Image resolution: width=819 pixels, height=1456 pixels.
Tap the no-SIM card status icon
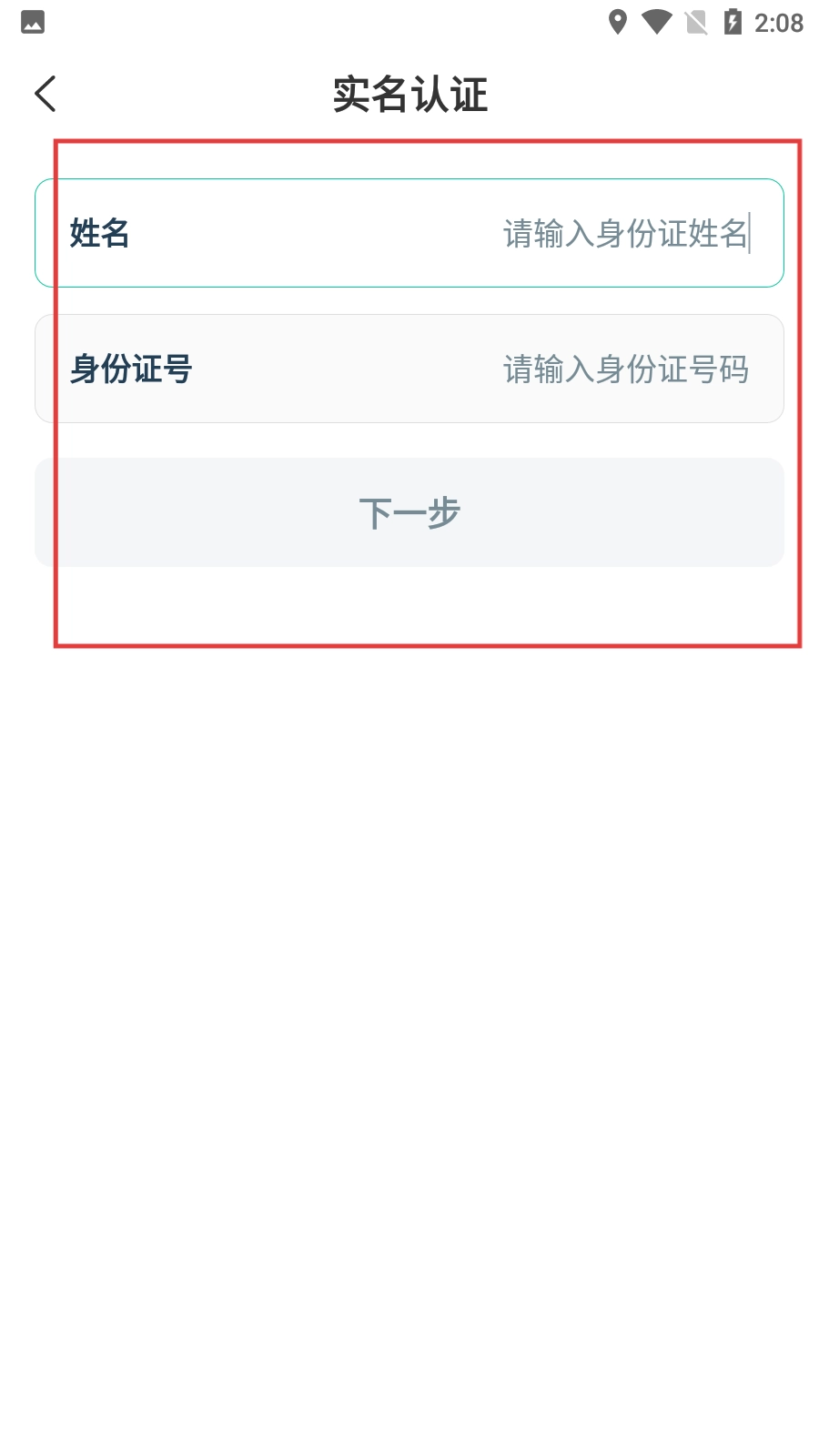coord(696,22)
